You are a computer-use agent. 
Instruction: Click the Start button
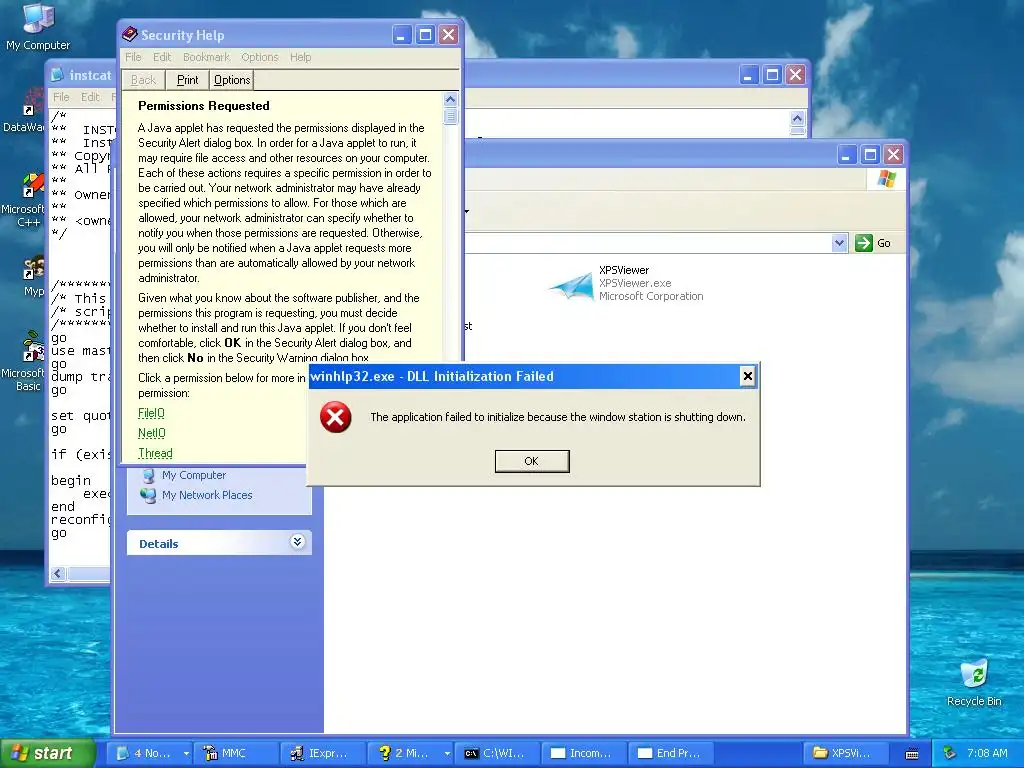46,753
